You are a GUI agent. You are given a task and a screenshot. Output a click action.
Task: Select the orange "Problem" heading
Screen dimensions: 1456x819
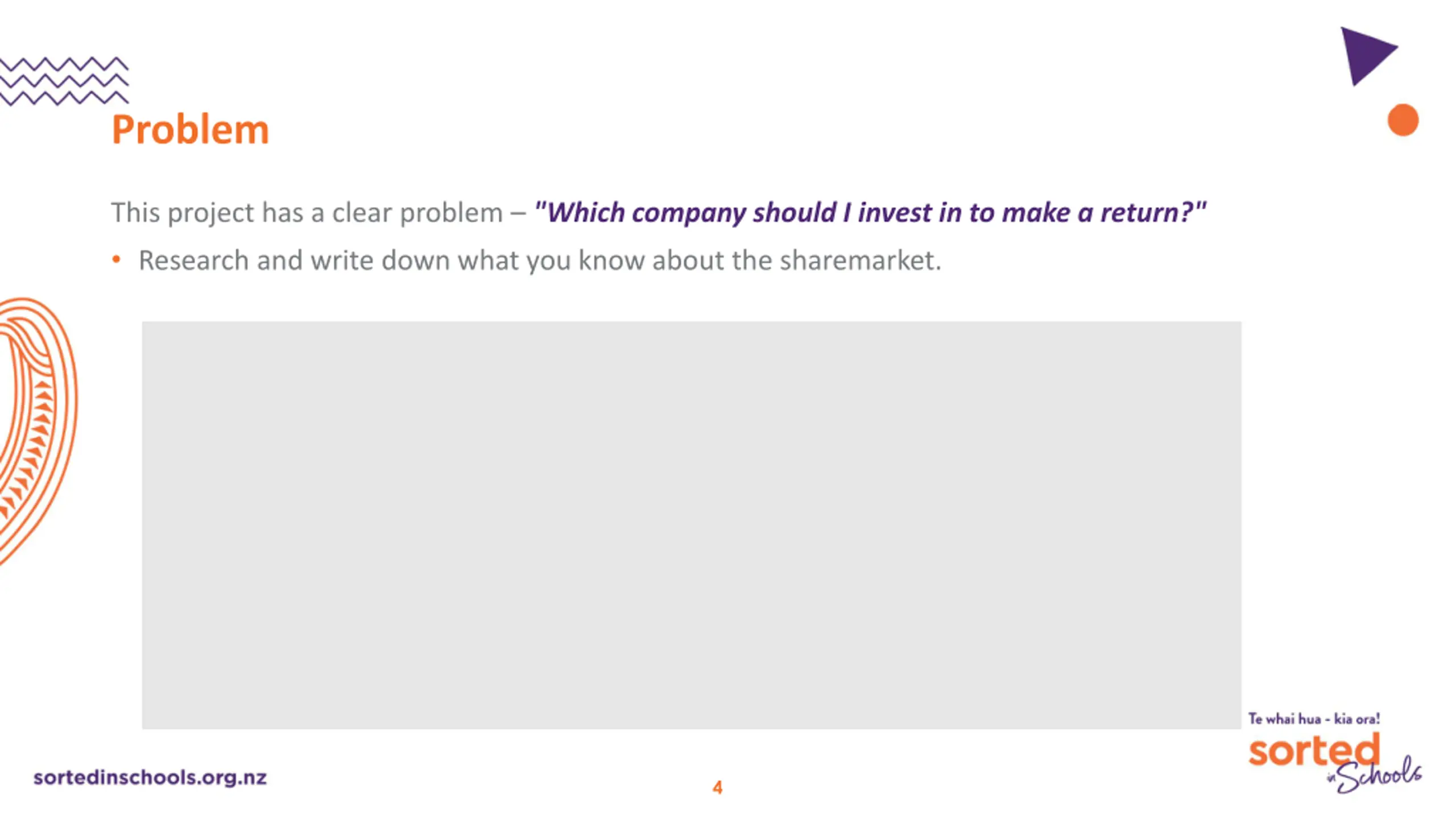coord(190,130)
